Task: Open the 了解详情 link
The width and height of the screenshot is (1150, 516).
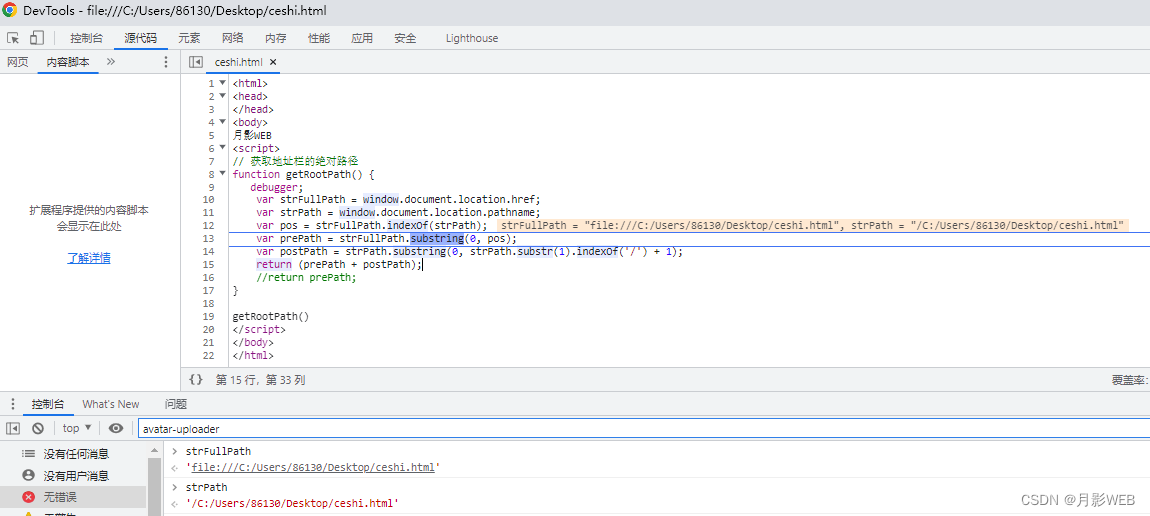Action: click(89, 259)
